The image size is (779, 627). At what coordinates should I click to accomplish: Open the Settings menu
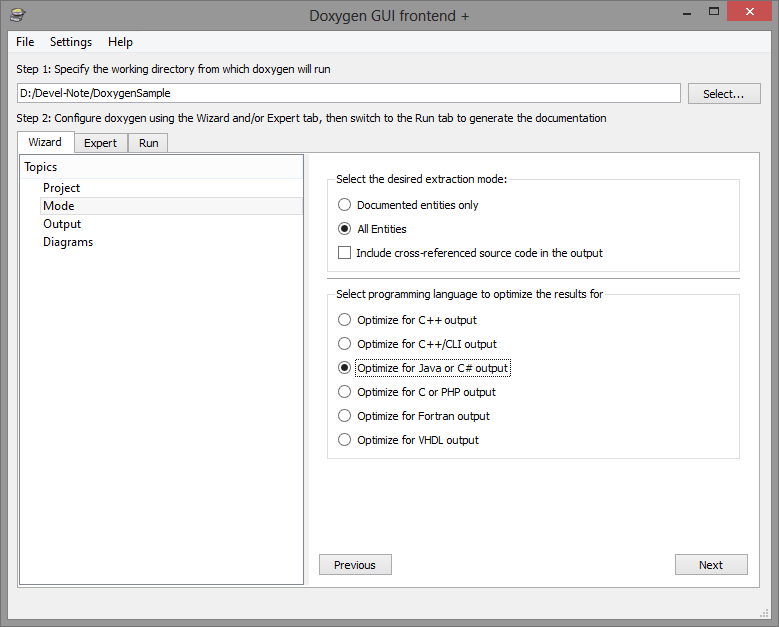71,42
